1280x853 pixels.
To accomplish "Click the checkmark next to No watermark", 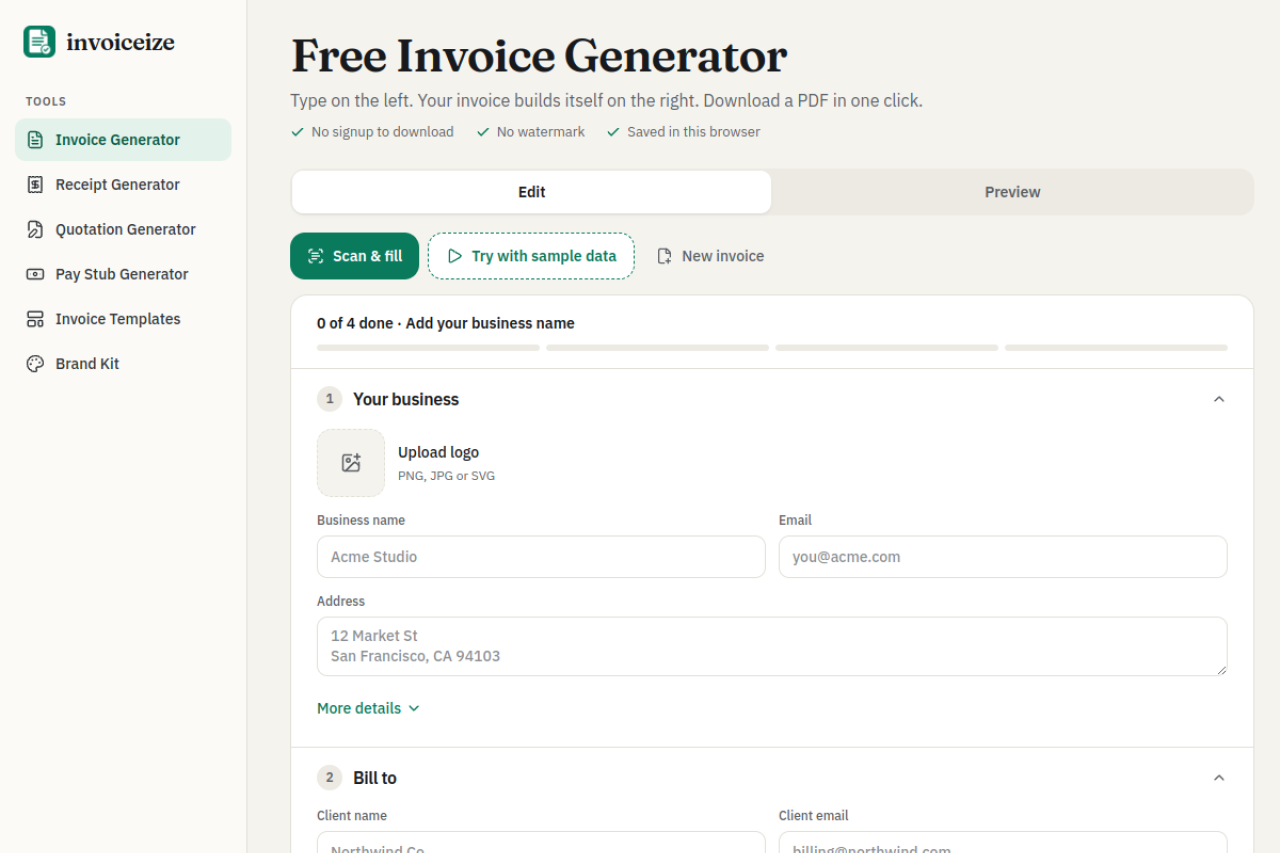I will click(x=483, y=132).
